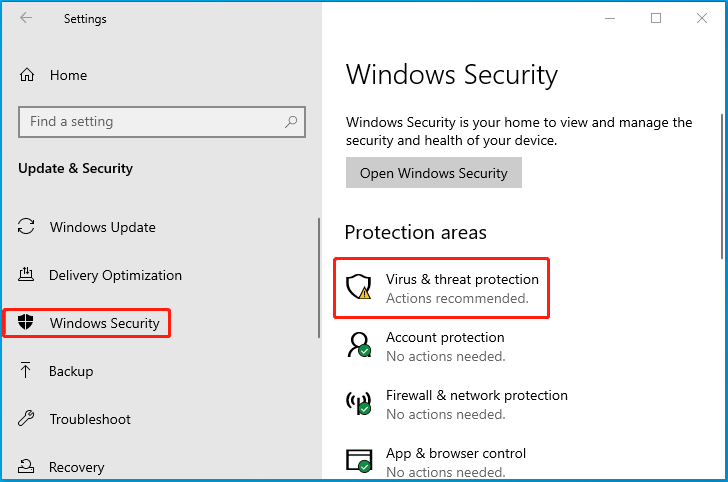This screenshot has width=728, height=482.
Task: Click the Windows Update refresh icon
Action: 27,227
